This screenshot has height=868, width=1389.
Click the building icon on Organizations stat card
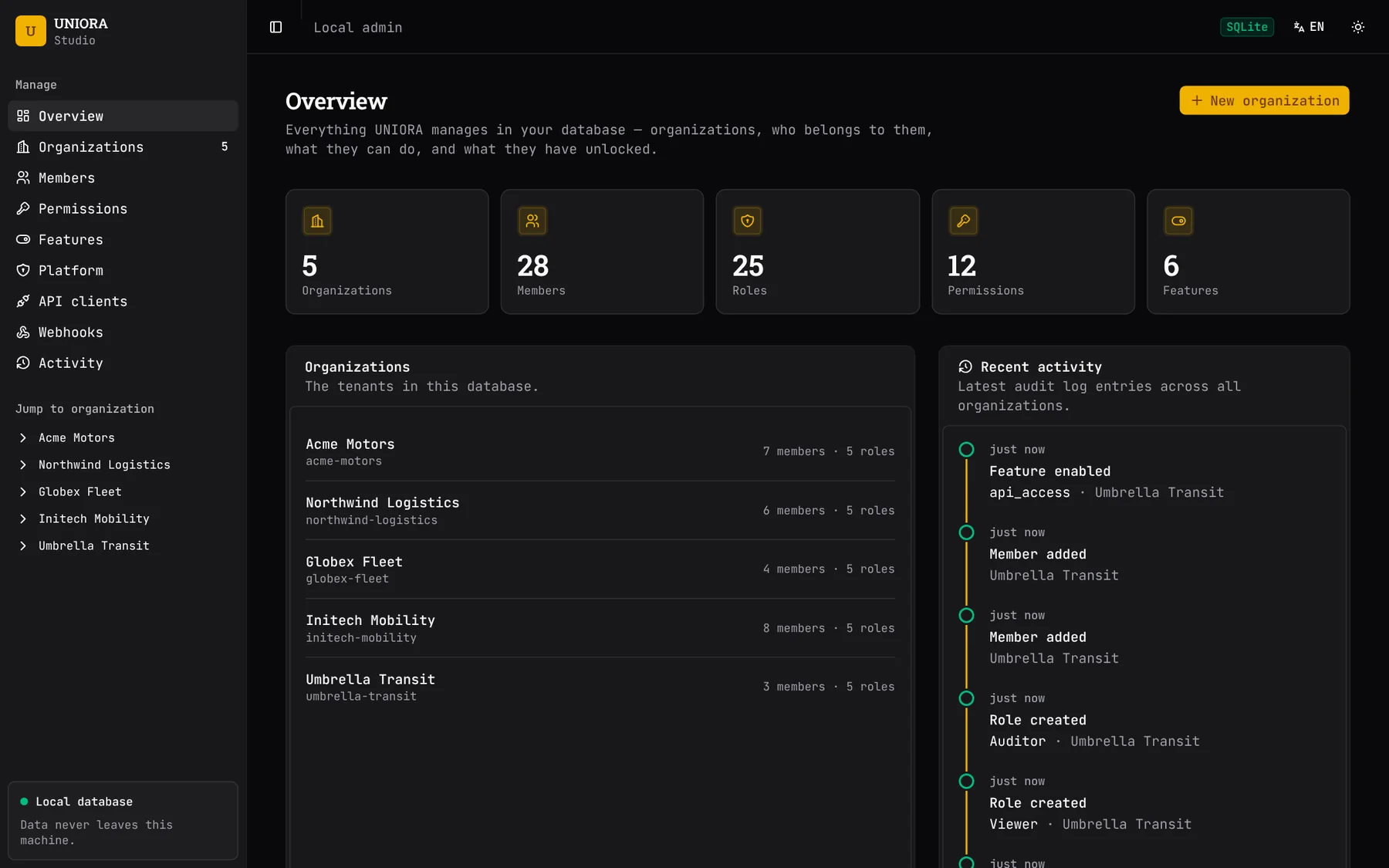point(317,221)
